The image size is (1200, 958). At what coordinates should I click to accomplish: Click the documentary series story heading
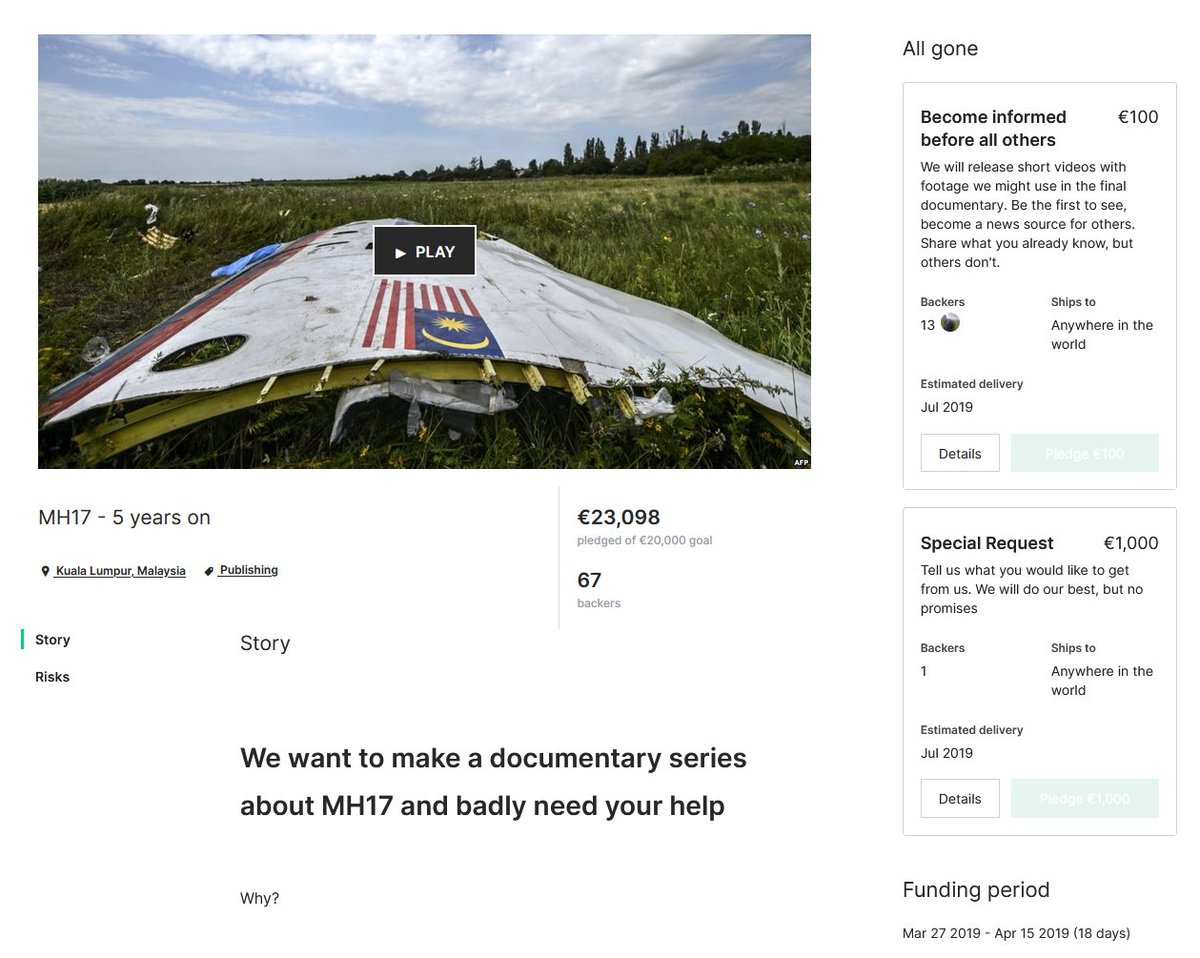click(x=493, y=782)
